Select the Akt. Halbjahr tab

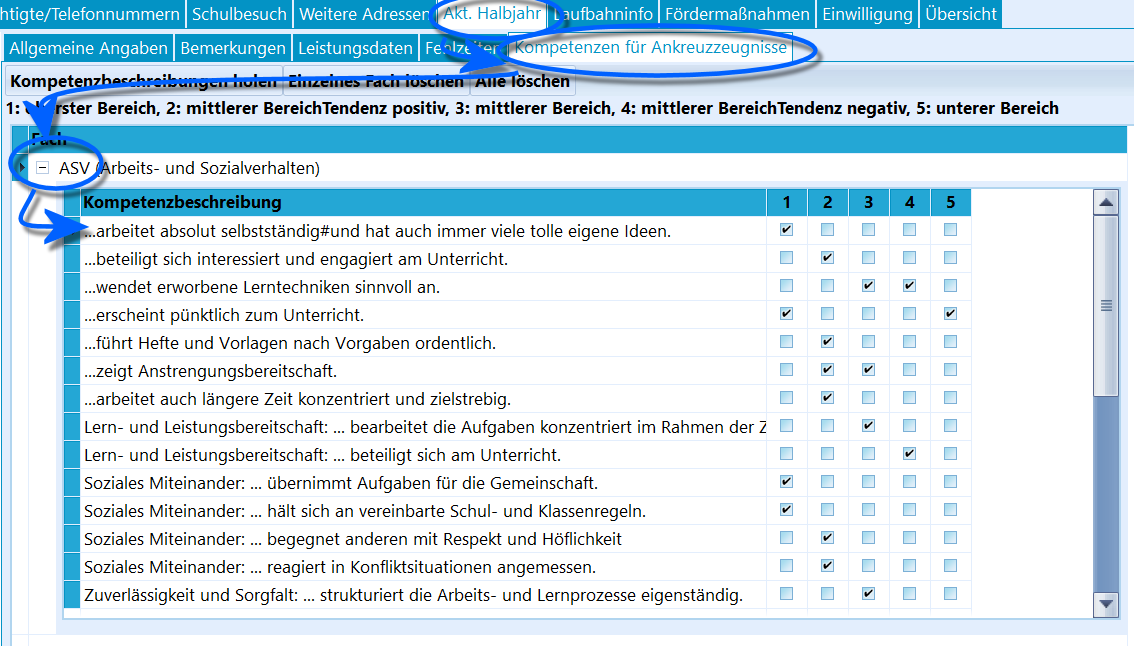pos(492,14)
